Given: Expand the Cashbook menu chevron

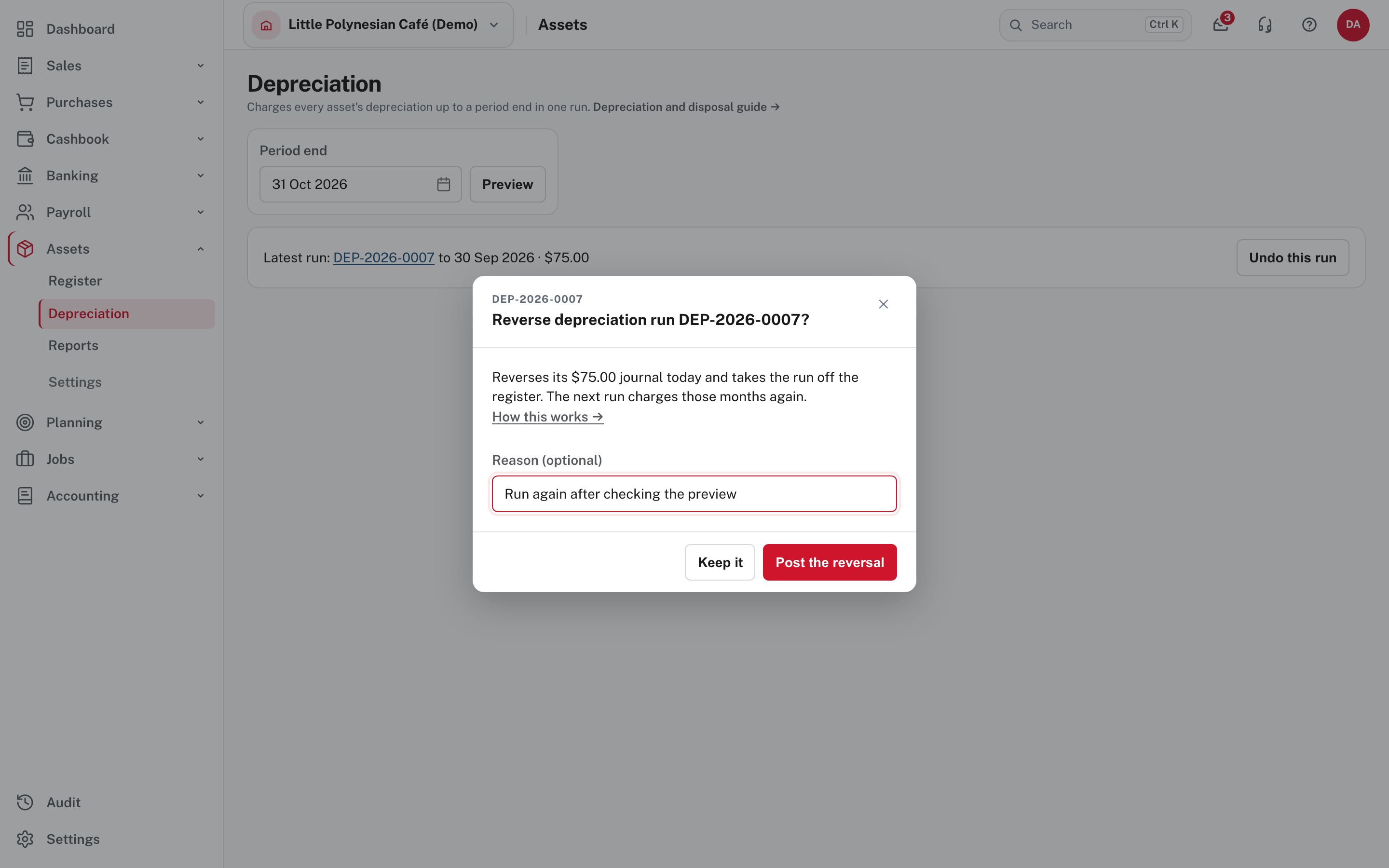Looking at the screenshot, I should click(x=200, y=139).
